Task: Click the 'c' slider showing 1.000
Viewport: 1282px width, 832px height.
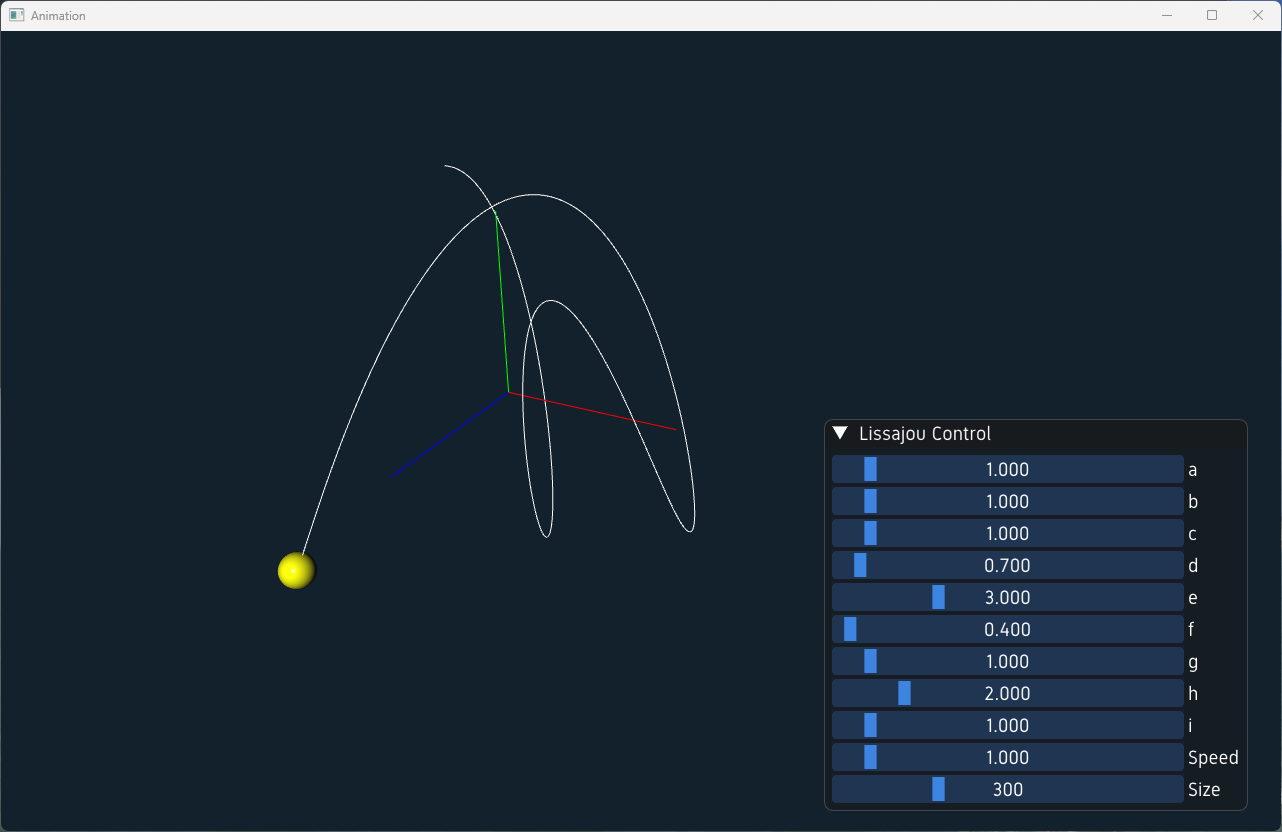Action: coord(1007,533)
